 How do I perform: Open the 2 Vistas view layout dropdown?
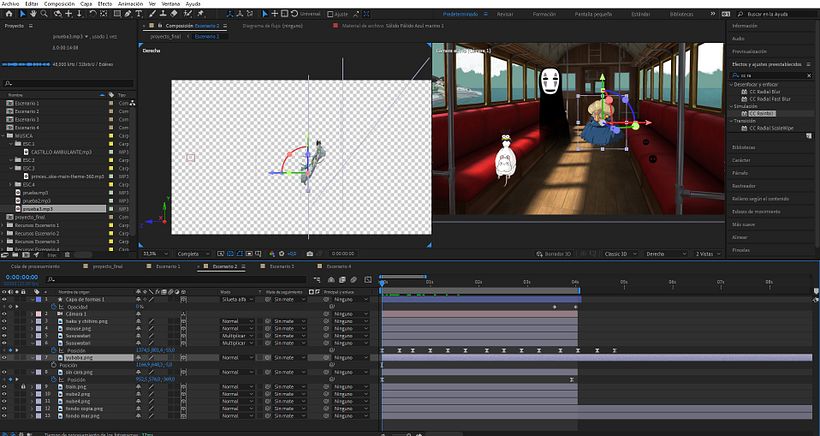pyautogui.click(x=708, y=254)
